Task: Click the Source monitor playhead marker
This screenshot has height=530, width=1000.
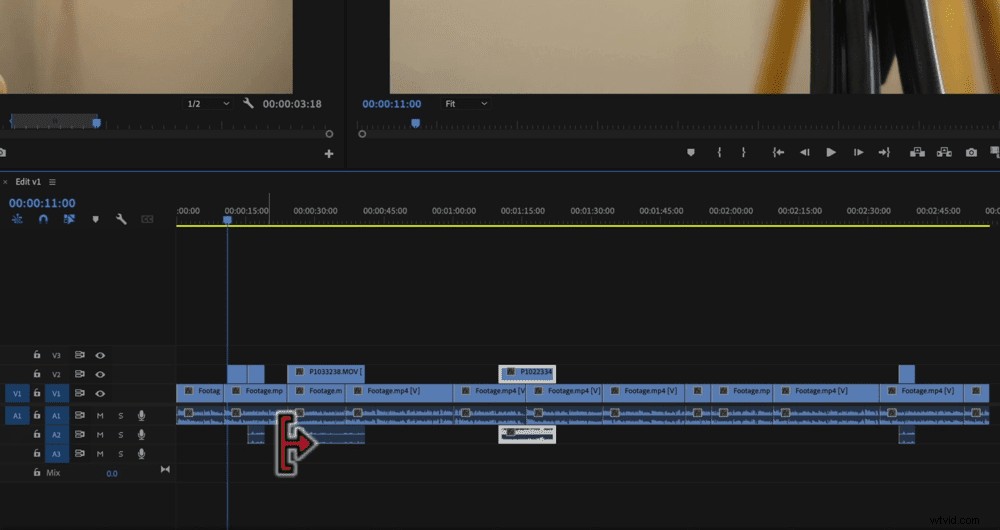Action: click(96, 122)
